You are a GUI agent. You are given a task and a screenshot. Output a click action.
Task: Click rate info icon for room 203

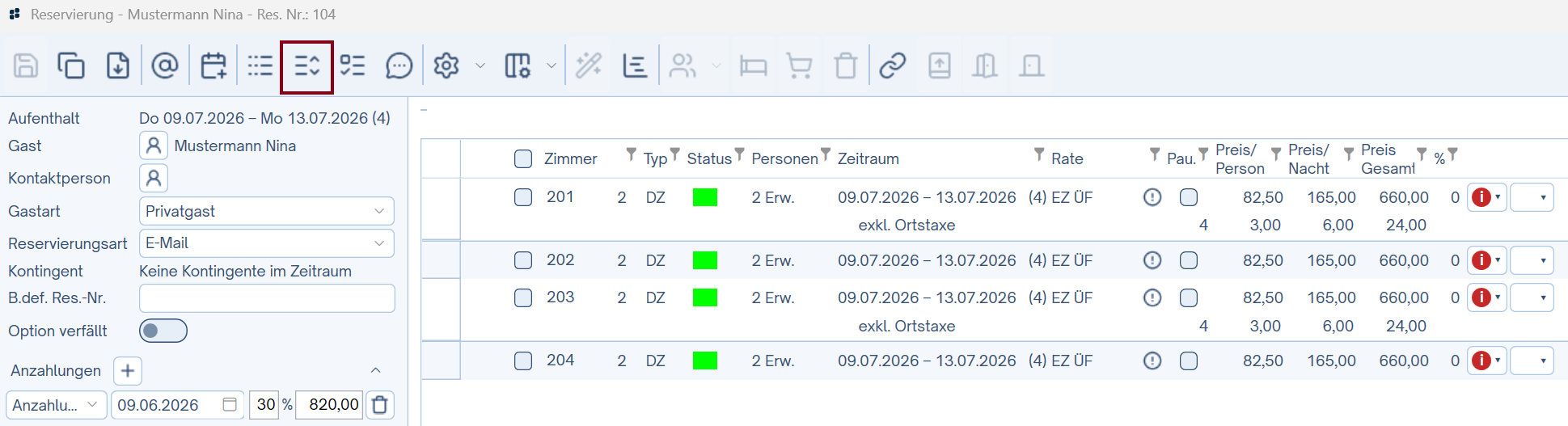1152,297
